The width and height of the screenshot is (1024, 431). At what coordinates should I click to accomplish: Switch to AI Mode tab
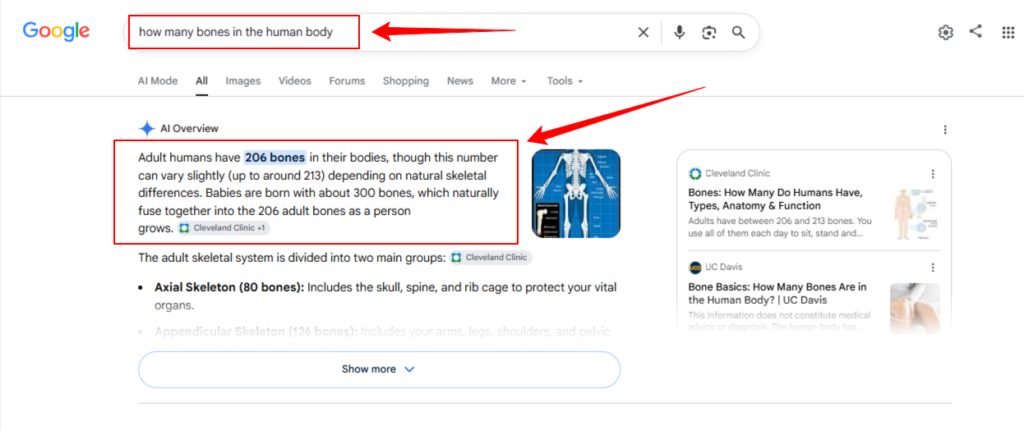(157, 81)
